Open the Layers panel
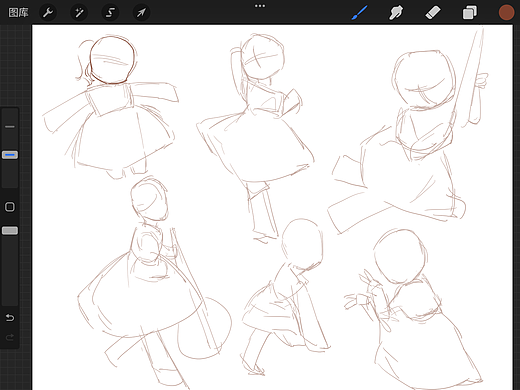 pos(470,13)
